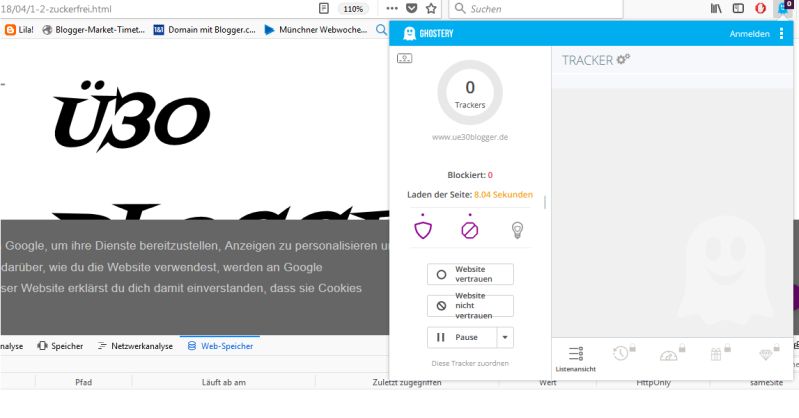The height and width of the screenshot is (418, 799).
Task: Open locked historical stats clock icon
Action: (x=623, y=353)
